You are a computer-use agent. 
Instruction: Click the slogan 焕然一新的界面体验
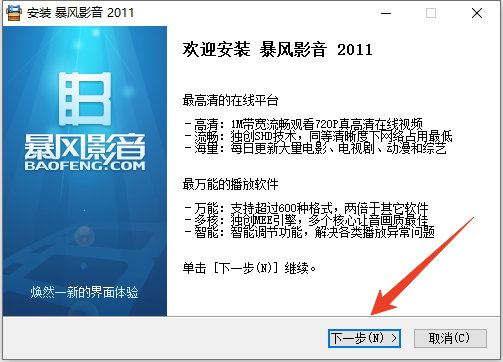[84, 292]
